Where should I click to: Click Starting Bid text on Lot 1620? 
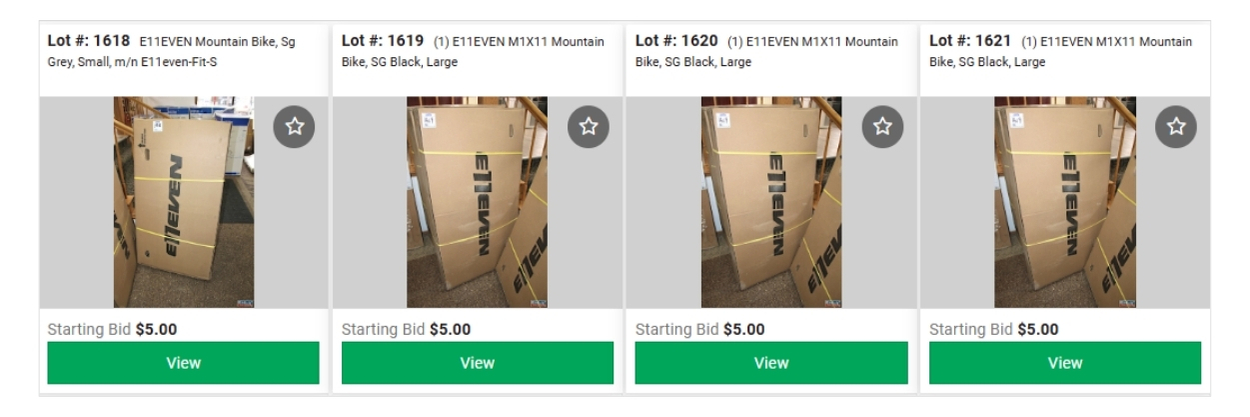point(677,330)
